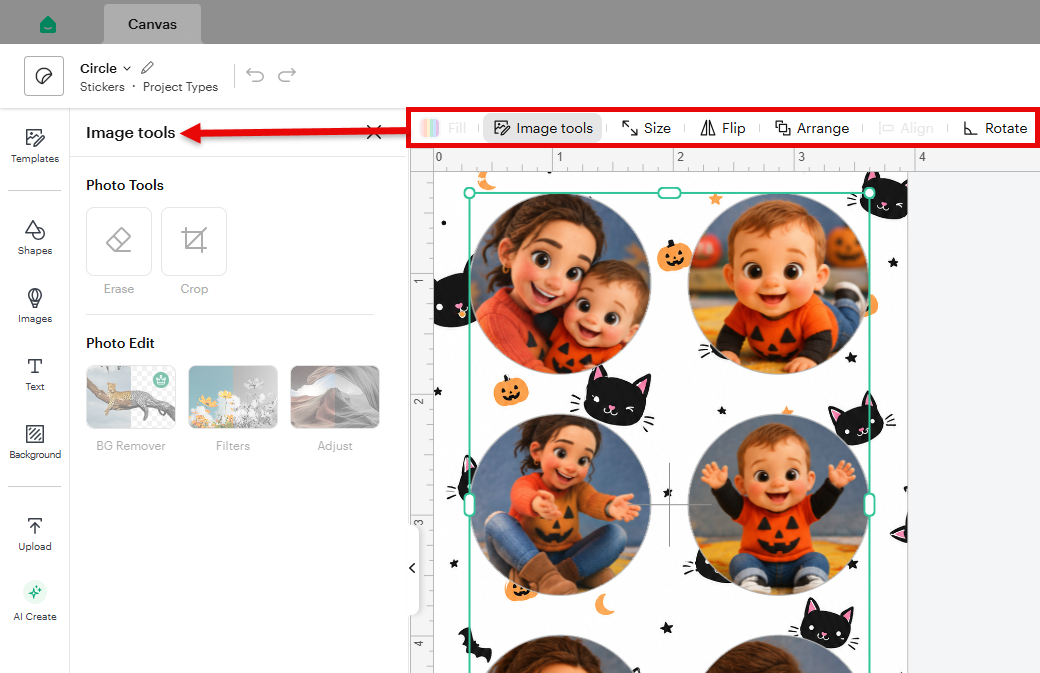Undo the last action

255,75
